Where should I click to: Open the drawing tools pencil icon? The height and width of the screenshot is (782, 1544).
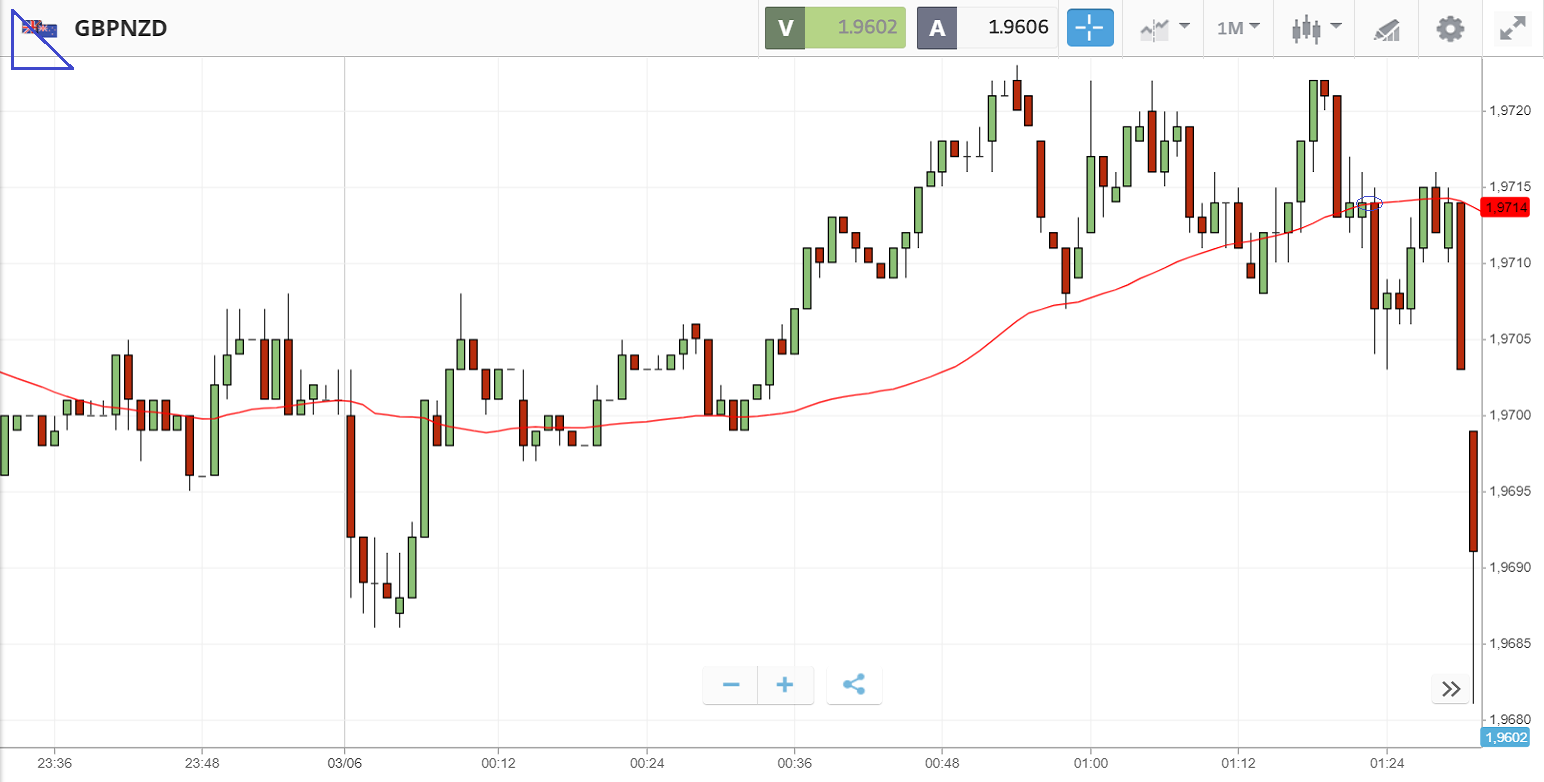point(1386,29)
